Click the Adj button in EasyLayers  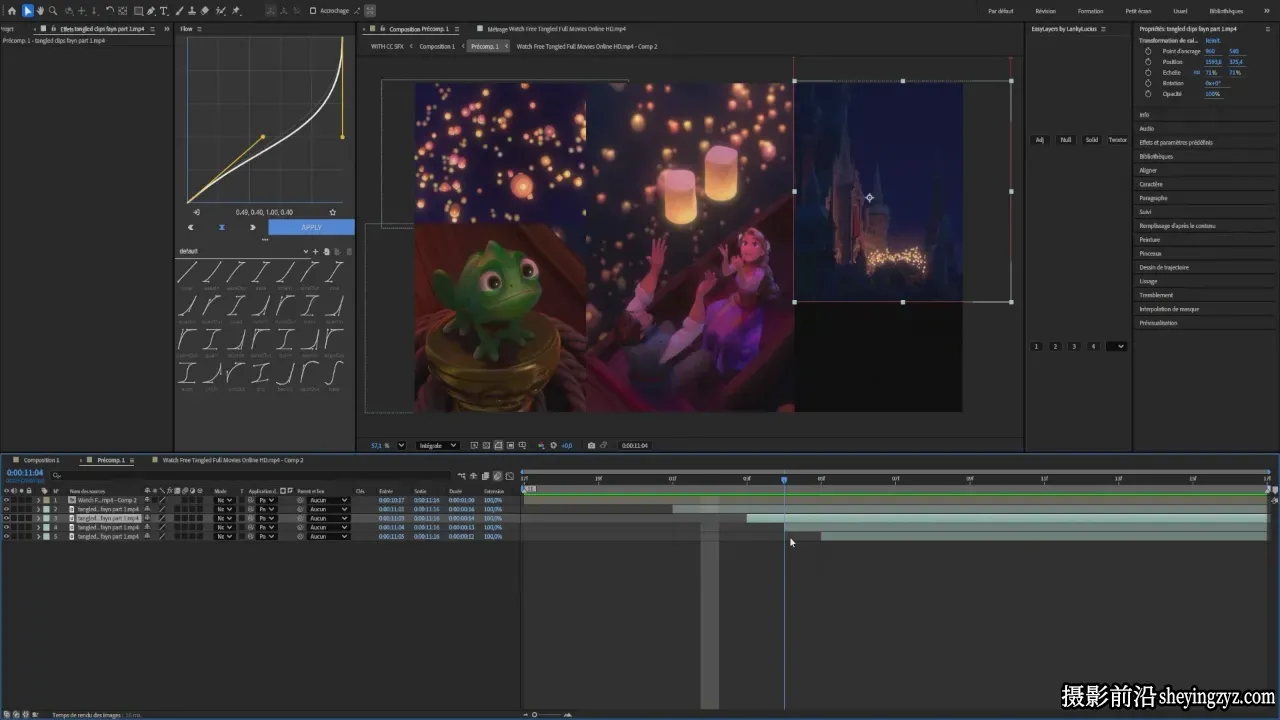click(1040, 140)
